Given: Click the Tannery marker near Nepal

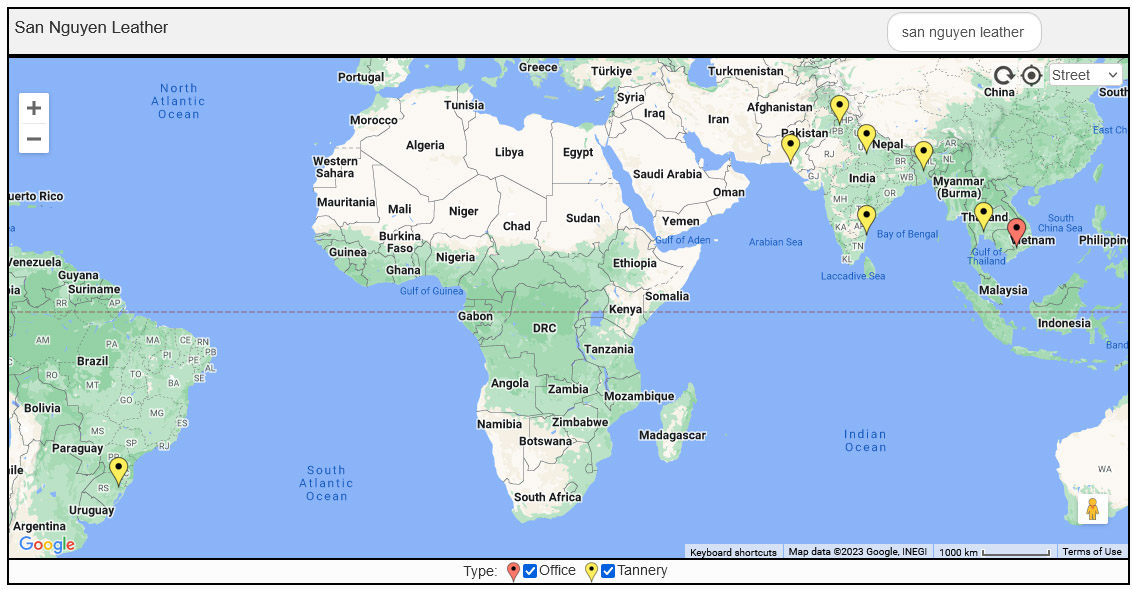Looking at the screenshot, I should tap(867, 137).
